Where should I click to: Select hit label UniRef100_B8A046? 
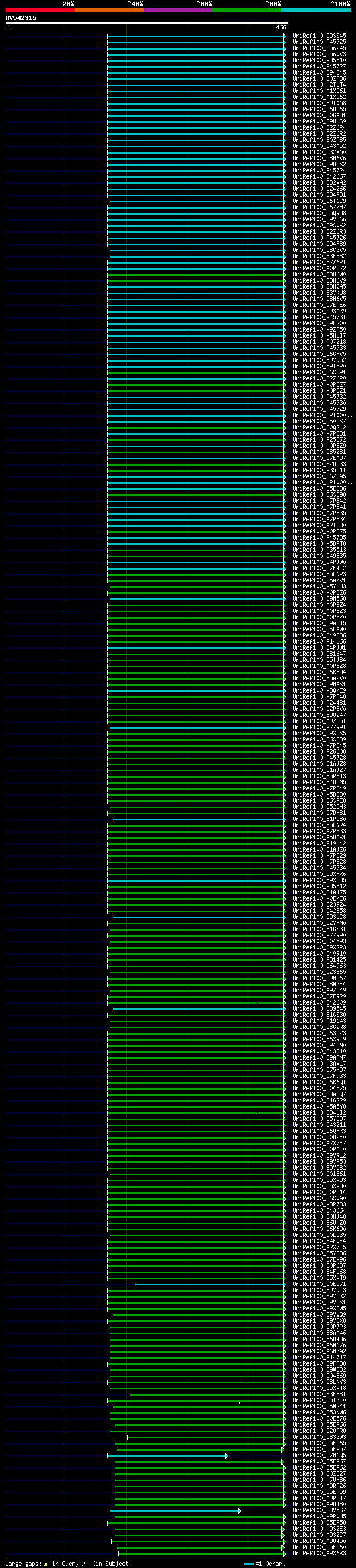pos(319,1333)
